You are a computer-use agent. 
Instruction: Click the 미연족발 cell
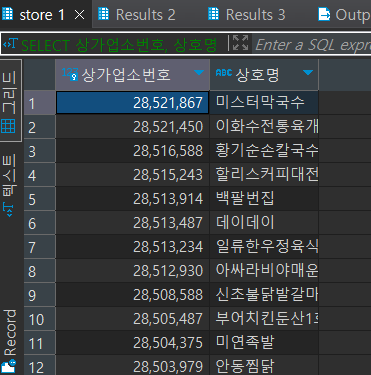264,343
